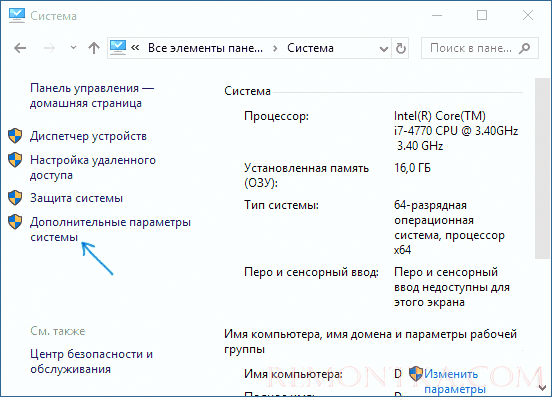
Task: Select the 'Установленная память' label
Action: click(x=306, y=168)
